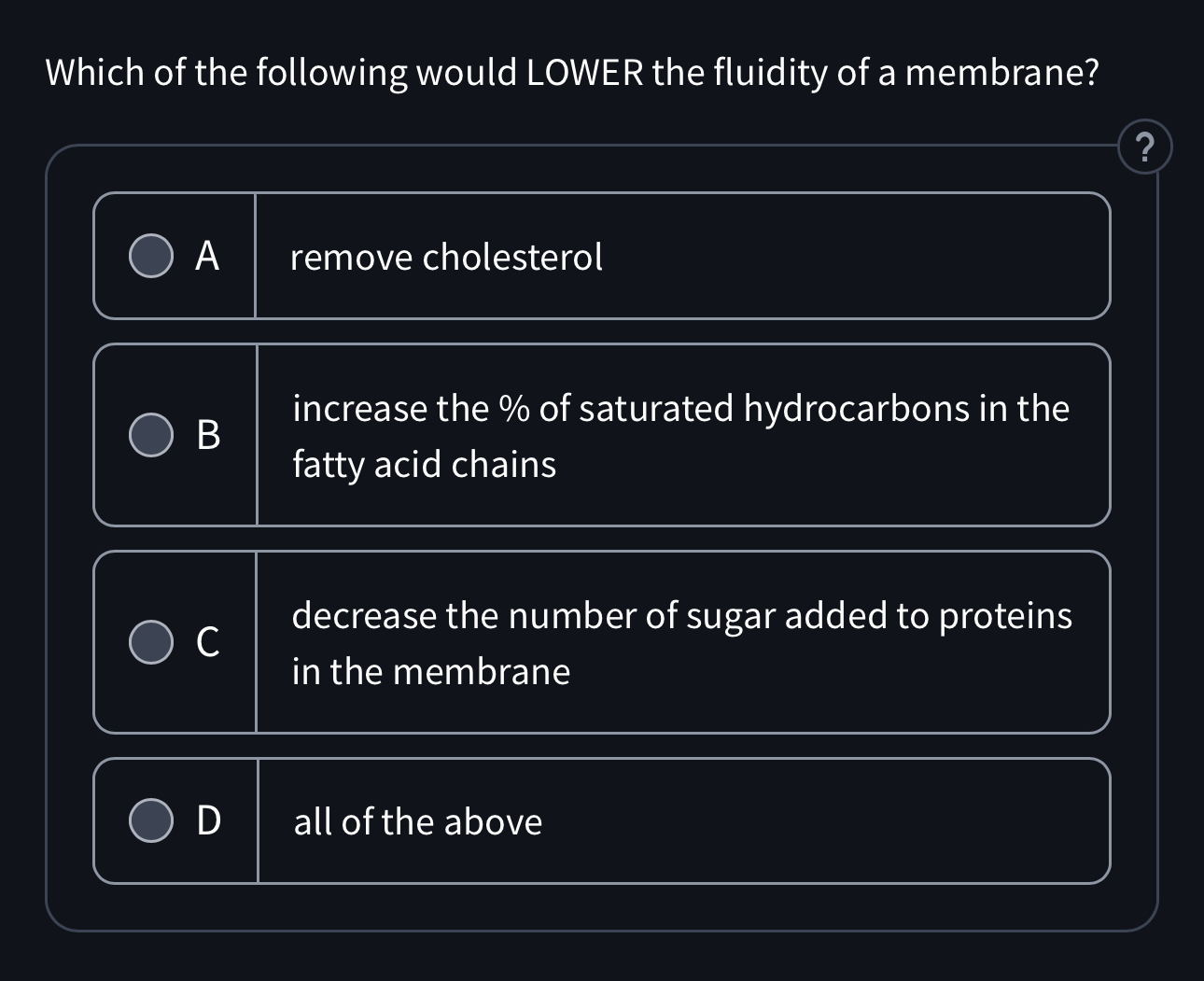Select radio button for option D
The width and height of the screenshot is (1204, 981).
[151, 820]
